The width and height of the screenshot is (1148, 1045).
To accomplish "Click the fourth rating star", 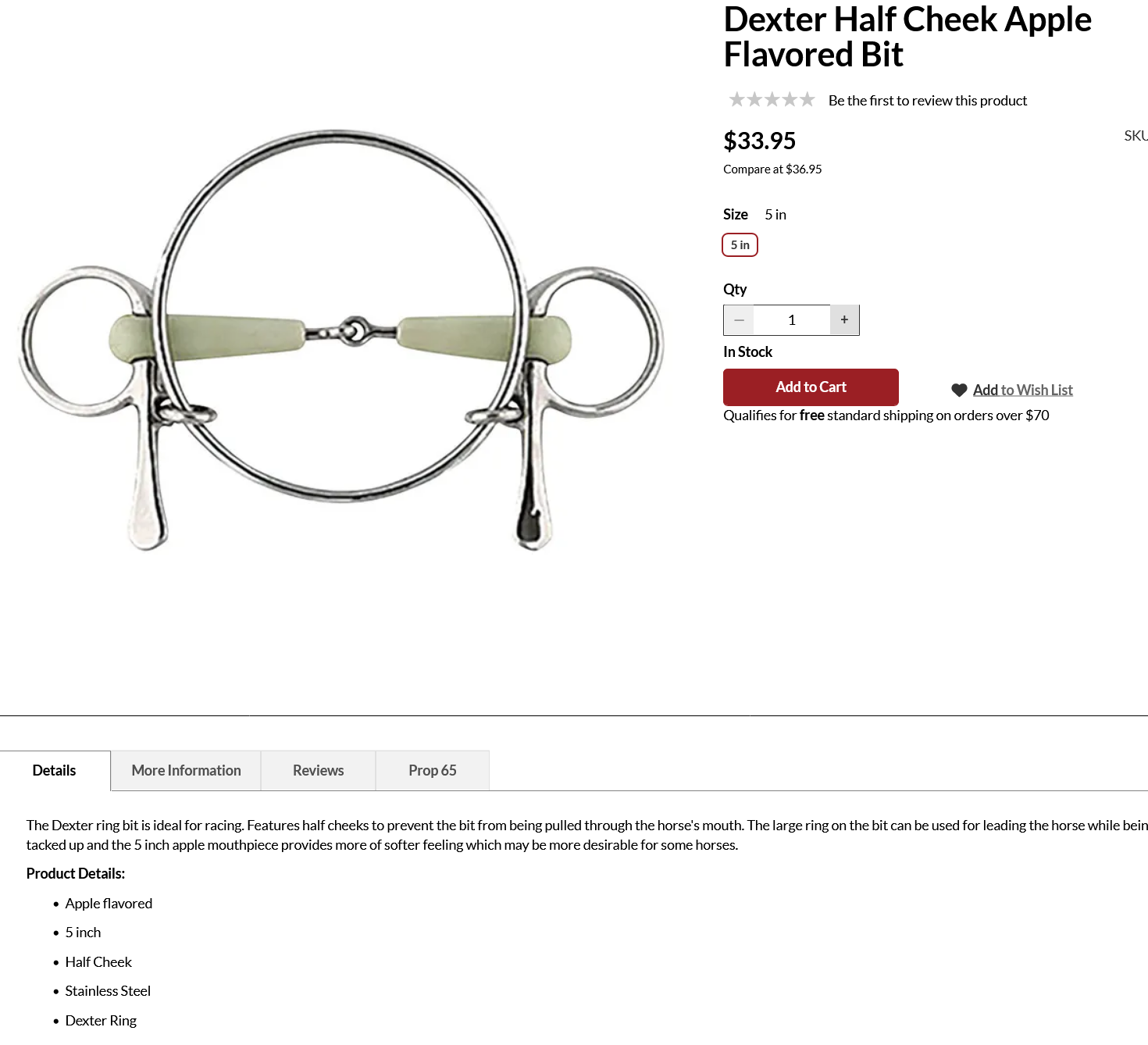I will click(790, 100).
